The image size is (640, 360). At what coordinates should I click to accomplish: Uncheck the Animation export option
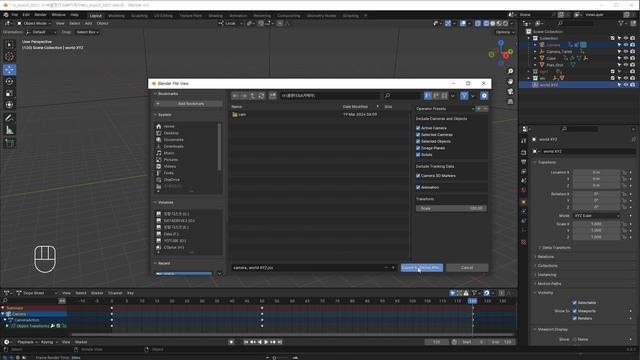[x=418, y=187]
